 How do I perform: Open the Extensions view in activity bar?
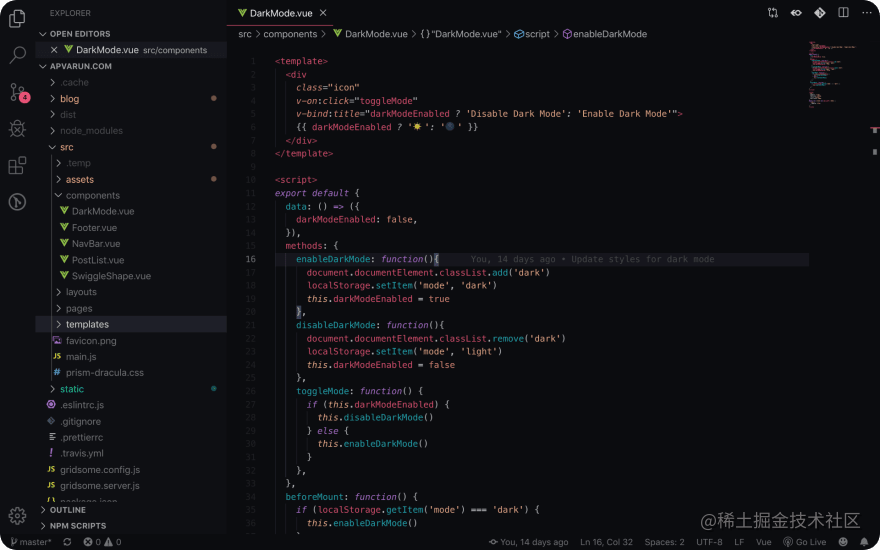[17, 165]
